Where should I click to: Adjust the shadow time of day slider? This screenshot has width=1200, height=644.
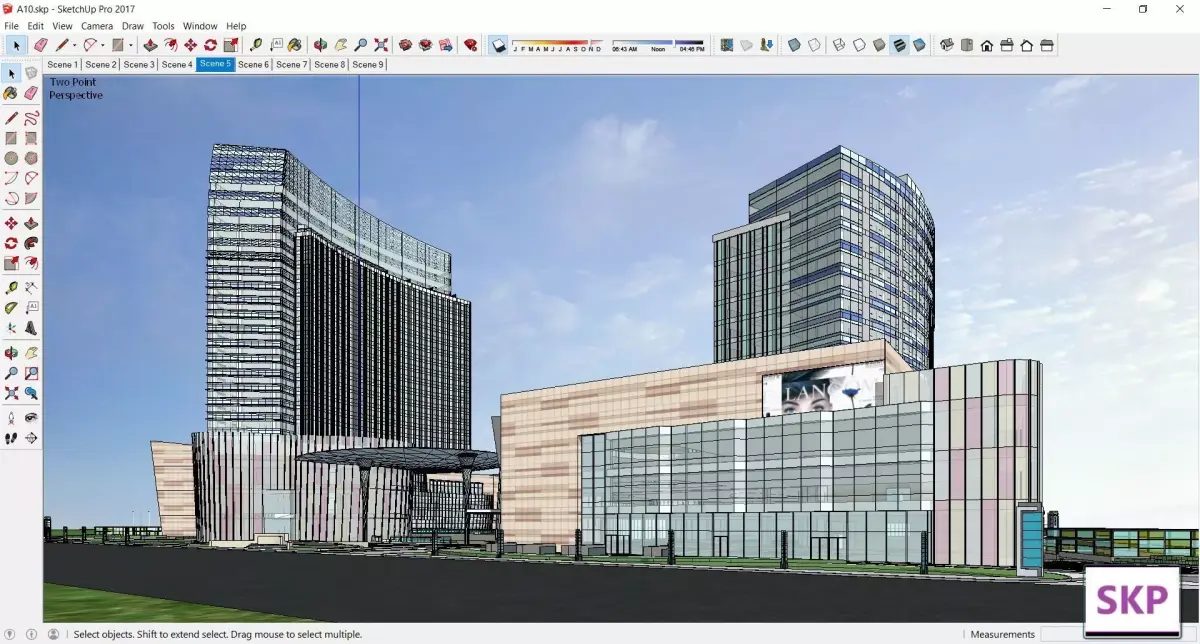[x=658, y=45]
